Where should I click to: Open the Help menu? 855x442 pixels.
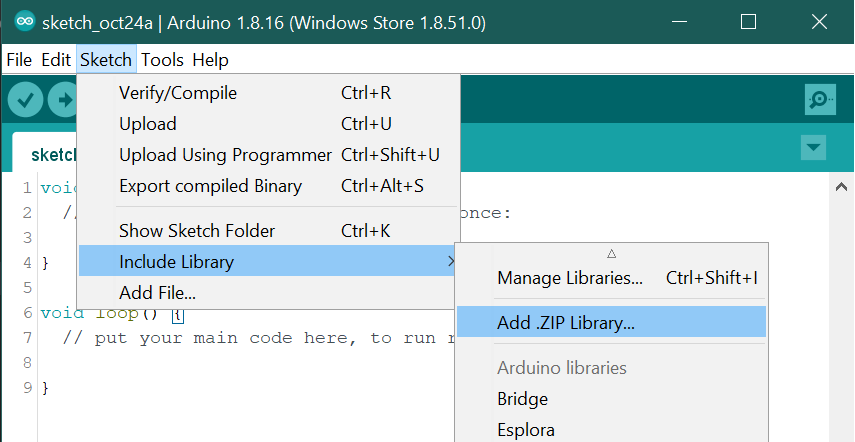210,59
